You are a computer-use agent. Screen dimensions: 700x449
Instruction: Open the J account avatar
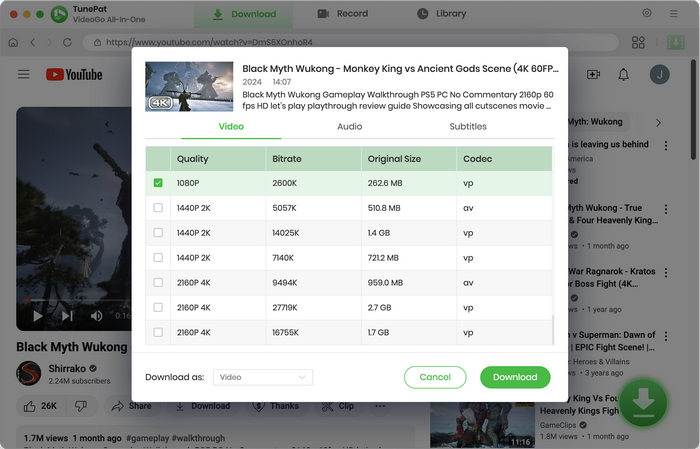tap(659, 74)
